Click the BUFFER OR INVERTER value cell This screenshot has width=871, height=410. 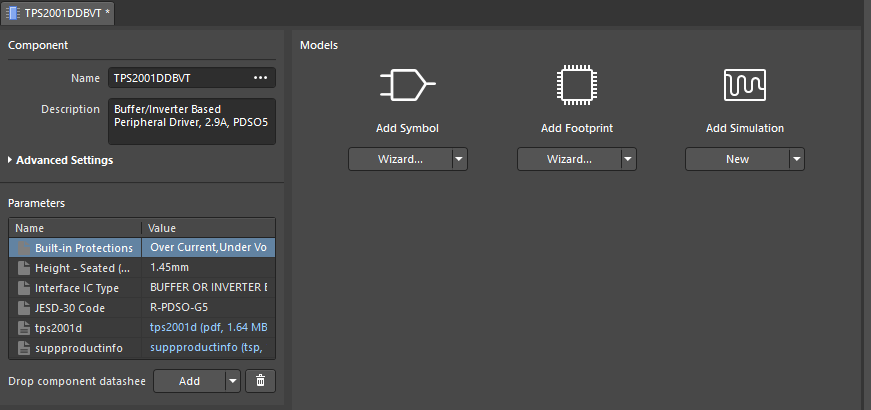click(x=208, y=287)
